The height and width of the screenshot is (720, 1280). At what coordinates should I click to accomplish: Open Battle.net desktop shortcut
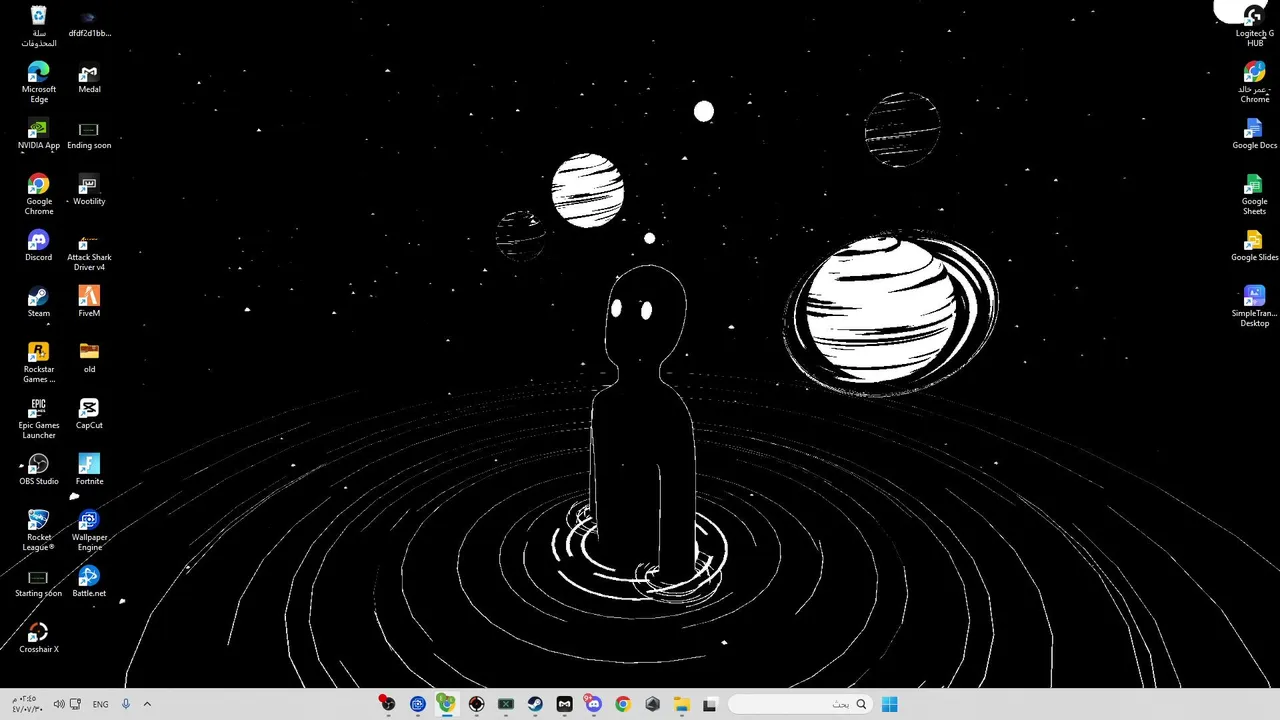[89, 583]
